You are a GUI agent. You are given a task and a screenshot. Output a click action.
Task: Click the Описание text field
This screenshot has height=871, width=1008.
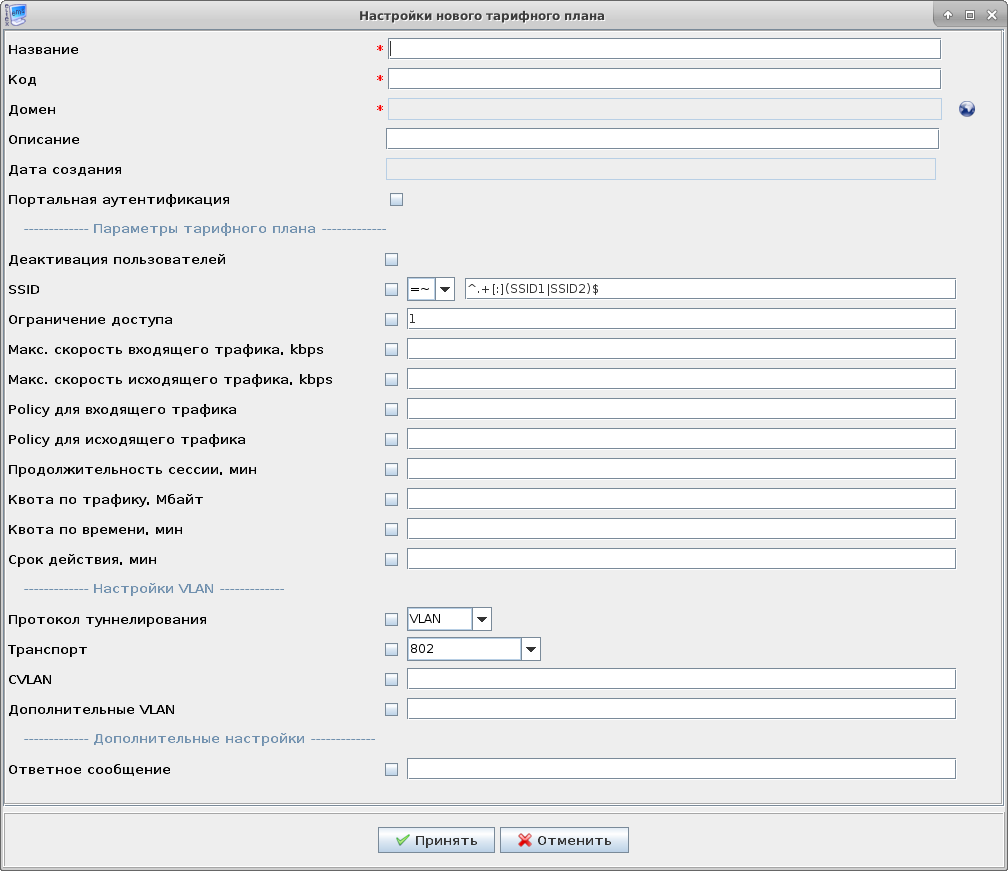[x=663, y=139]
